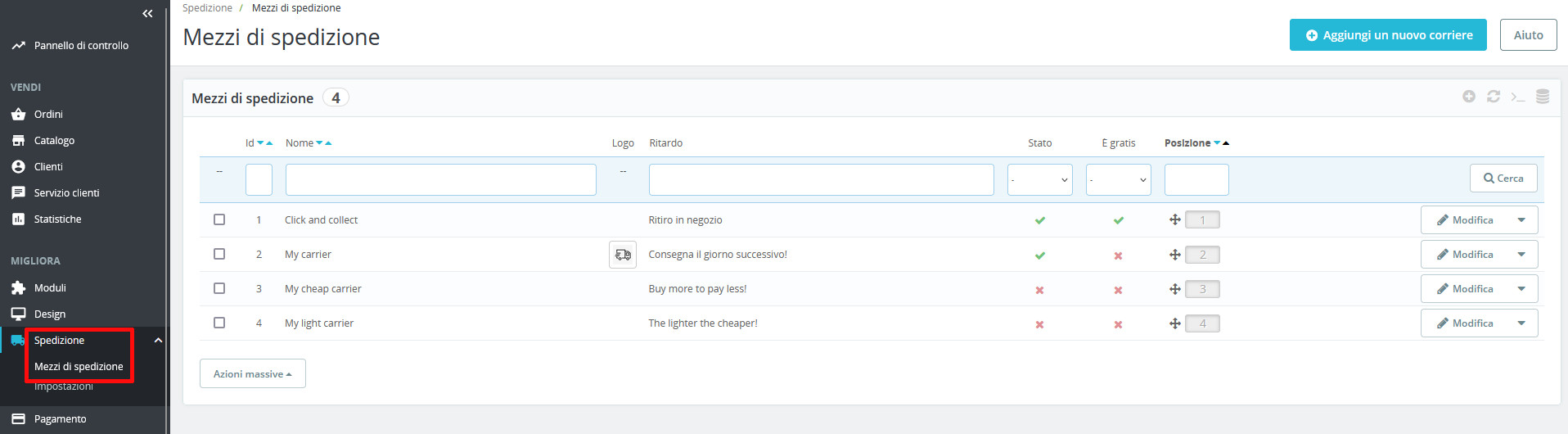This screenshot has width=1568, height=434.
Task: Open Pagamento in the sidebar
Action: (60, 419)
